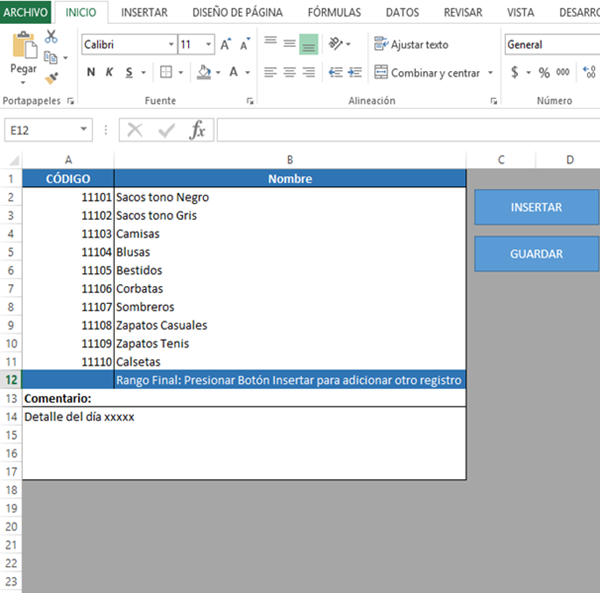Click the text orientation icon
Image resolution: width=600 pixels, height=593 pixels.
coord(335,44)
